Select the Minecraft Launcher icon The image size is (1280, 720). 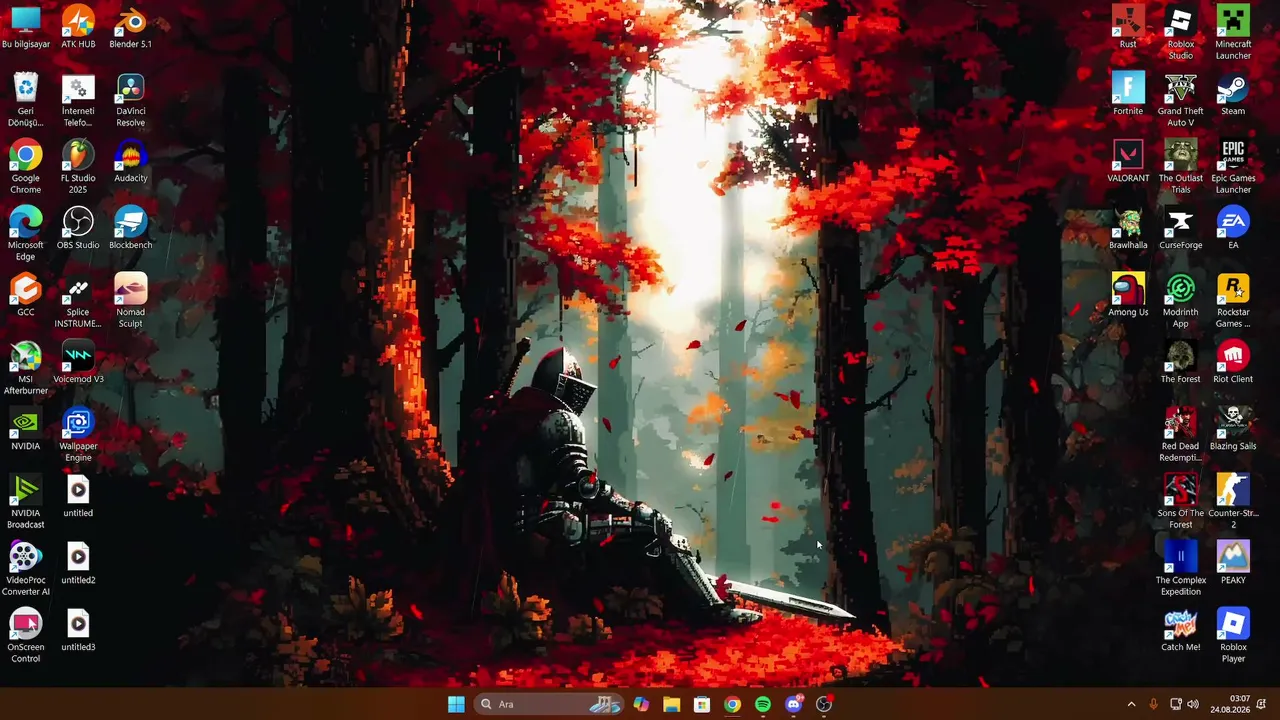point(1233,33)
